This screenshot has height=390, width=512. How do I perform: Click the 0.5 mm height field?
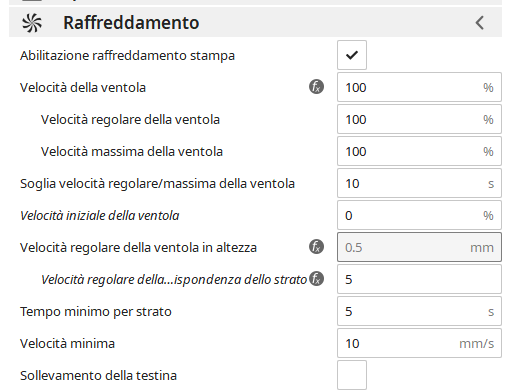(x=419, y=247)
